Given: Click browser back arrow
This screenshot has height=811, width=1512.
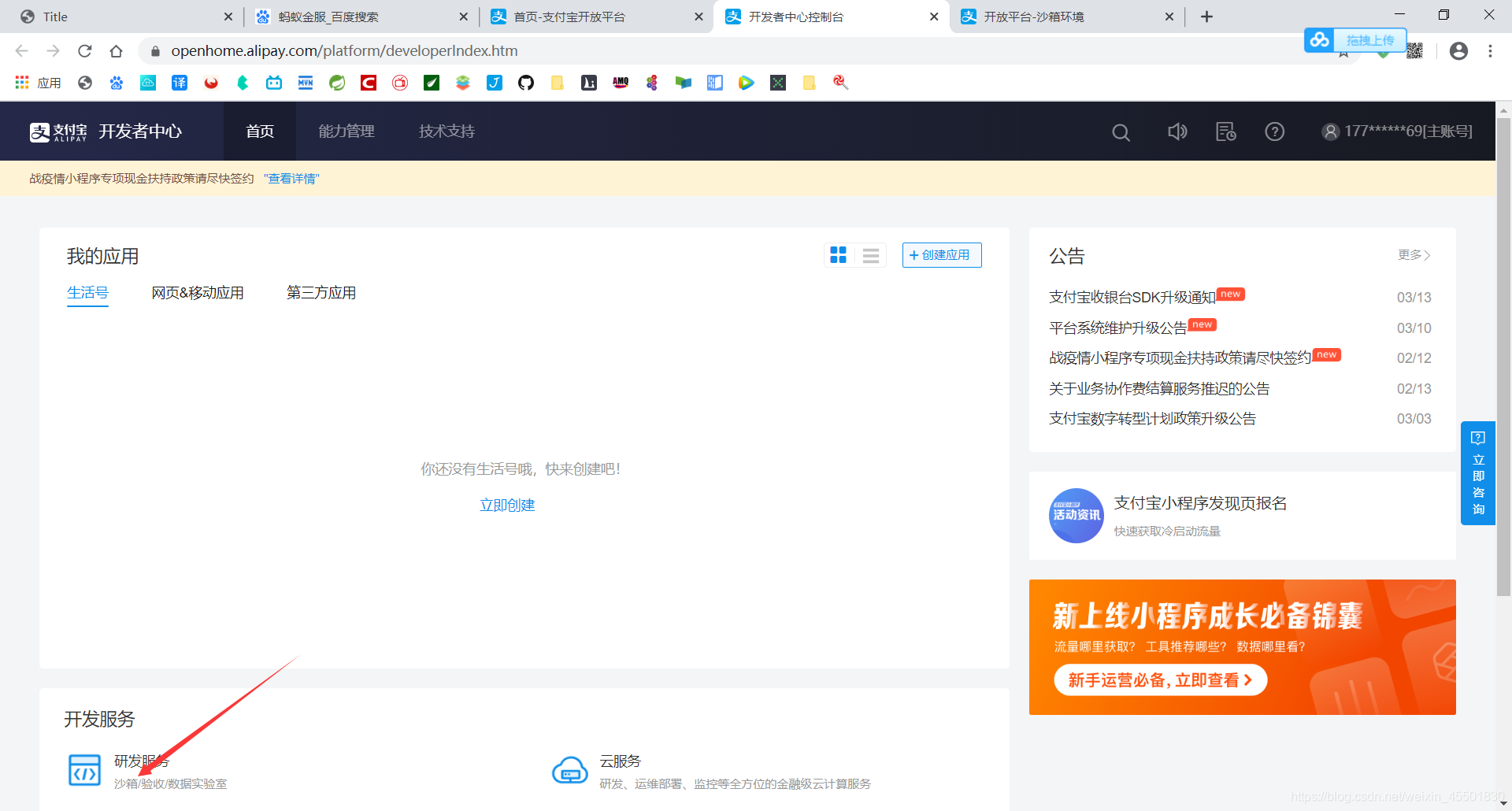Looking at the screenshot, I should click(22, 51).
